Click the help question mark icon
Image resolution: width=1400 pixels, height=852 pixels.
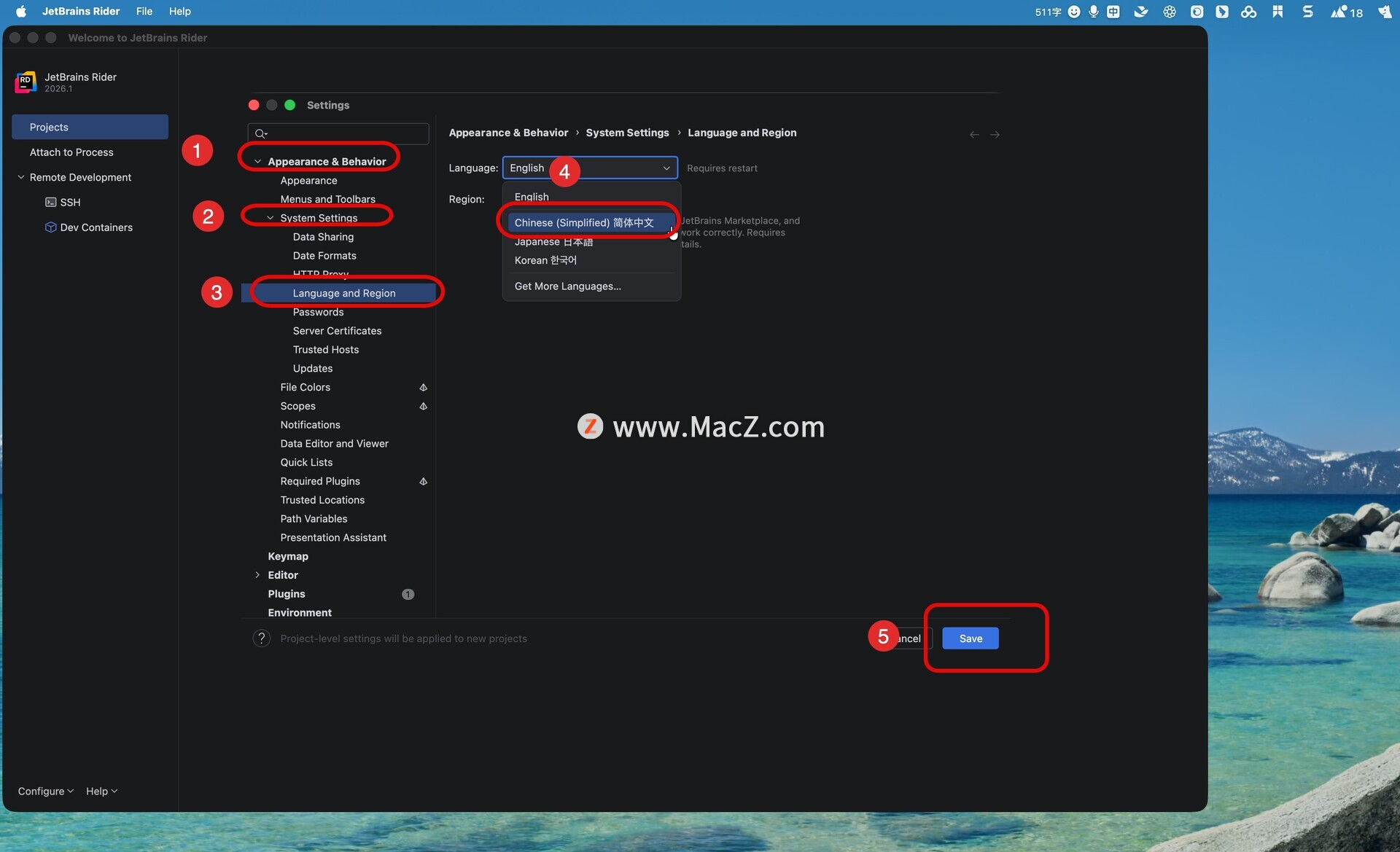(261, 638)
